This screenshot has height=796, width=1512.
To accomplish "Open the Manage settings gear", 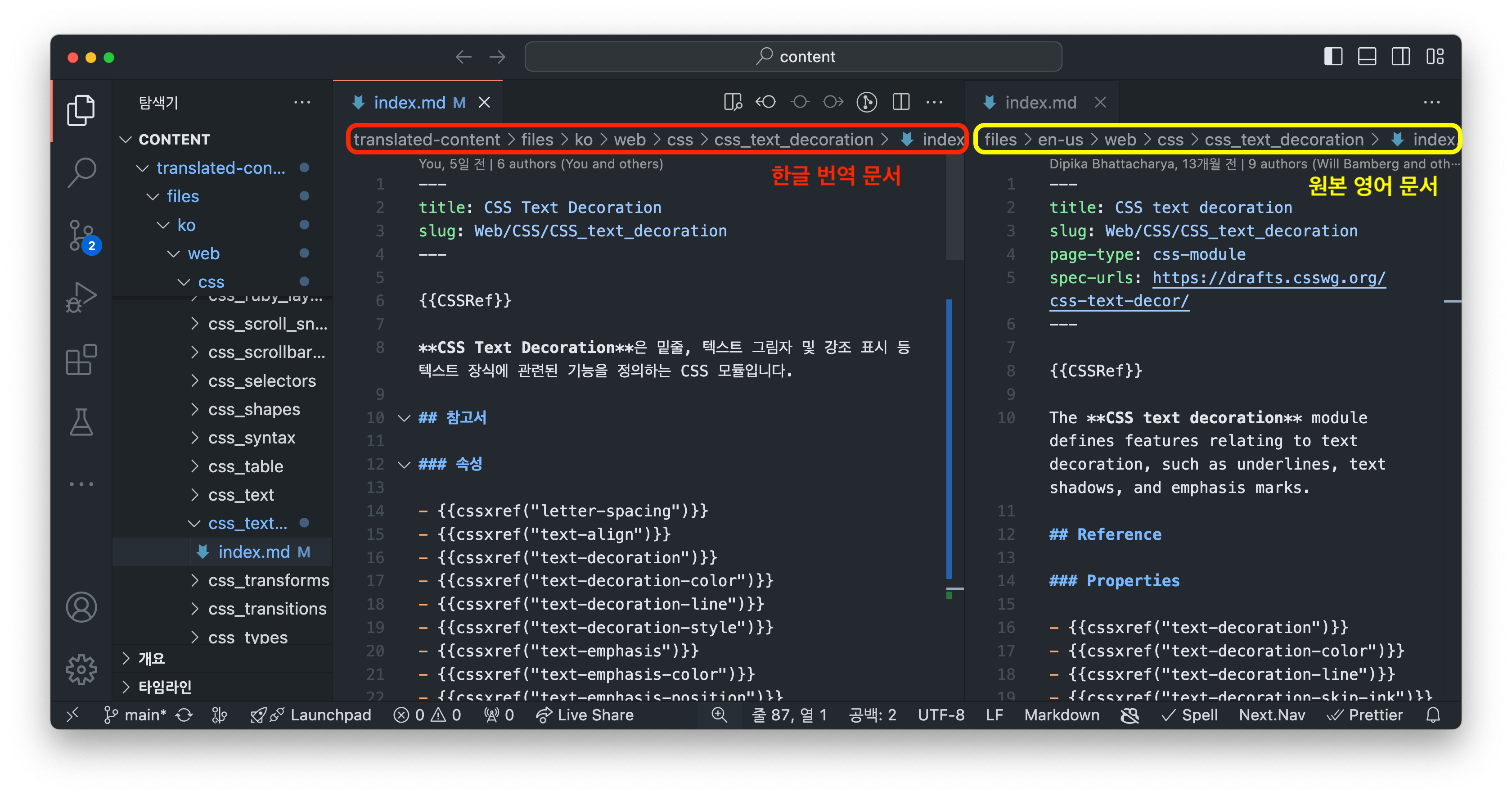I will point(81,669).
